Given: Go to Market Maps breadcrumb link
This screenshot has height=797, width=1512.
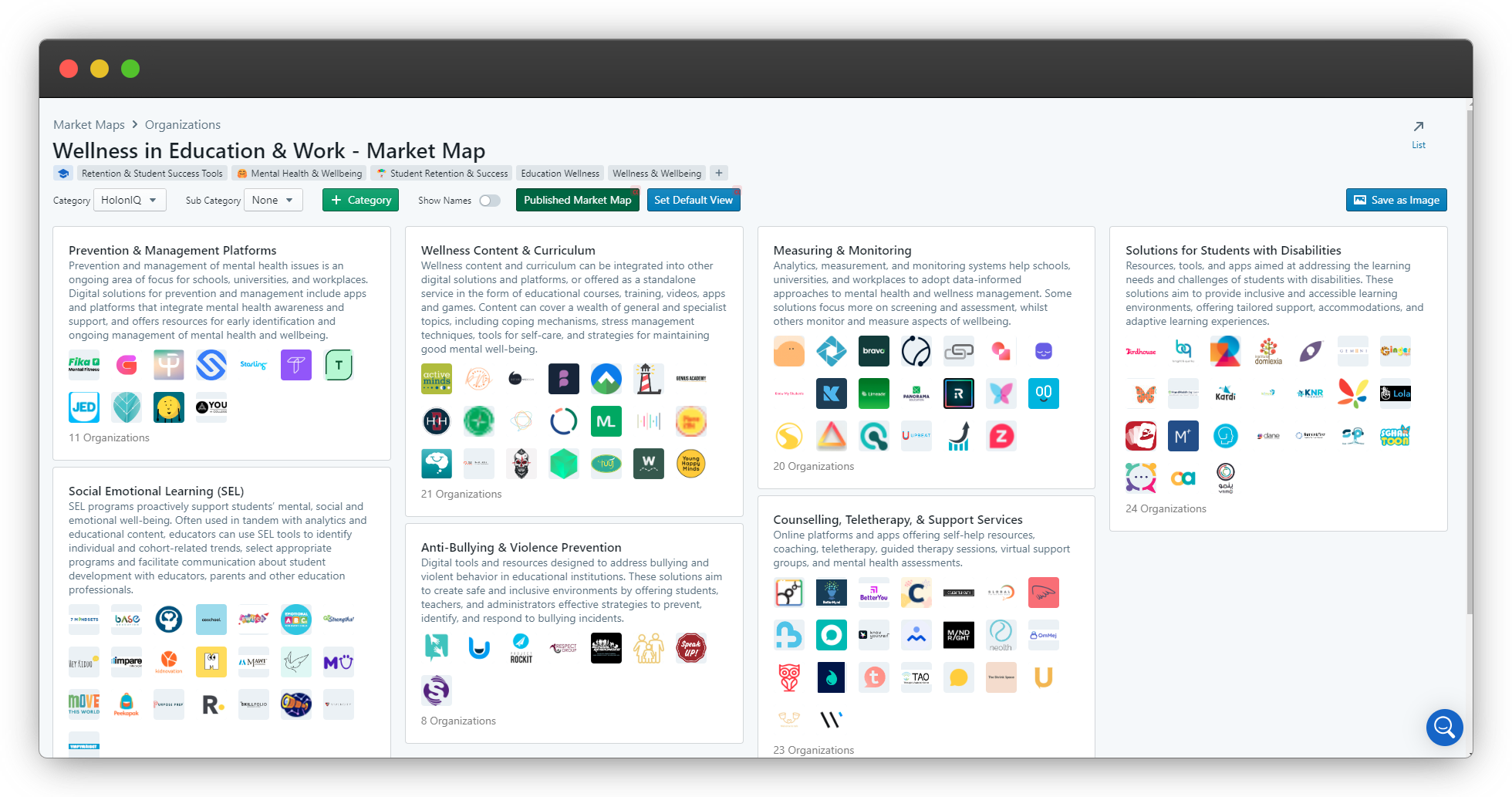Looking at the screenshot, I should click(89, 125).
